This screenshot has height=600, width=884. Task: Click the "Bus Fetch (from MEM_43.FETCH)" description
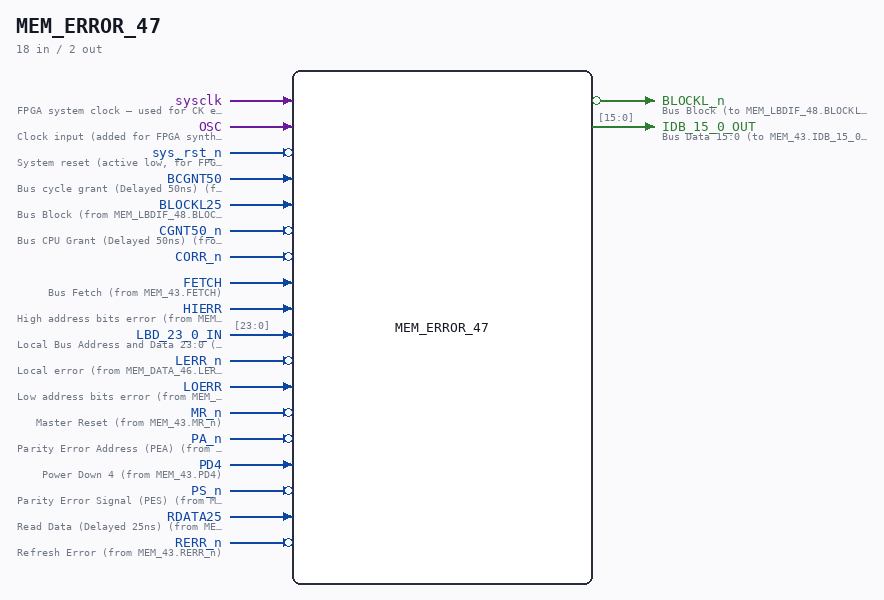click(x=135, y=293)
